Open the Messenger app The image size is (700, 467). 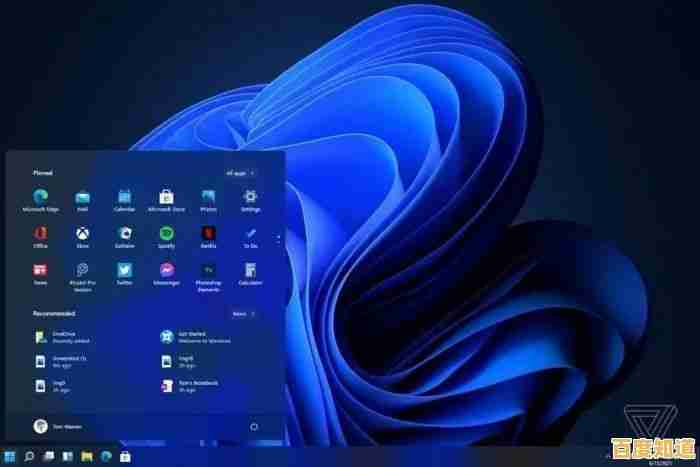click(166, 271)
